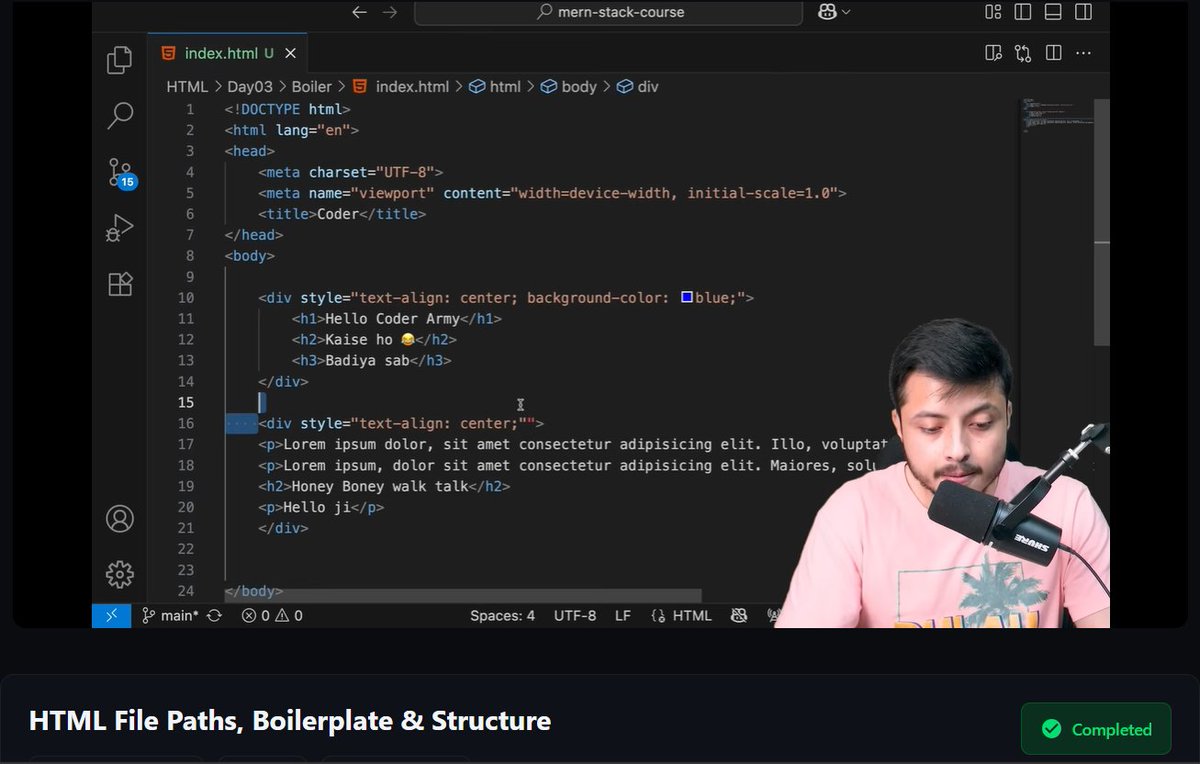Click the HTML breadcrumb folder
Screen dimensions: 1200x764
pos(187,87)
